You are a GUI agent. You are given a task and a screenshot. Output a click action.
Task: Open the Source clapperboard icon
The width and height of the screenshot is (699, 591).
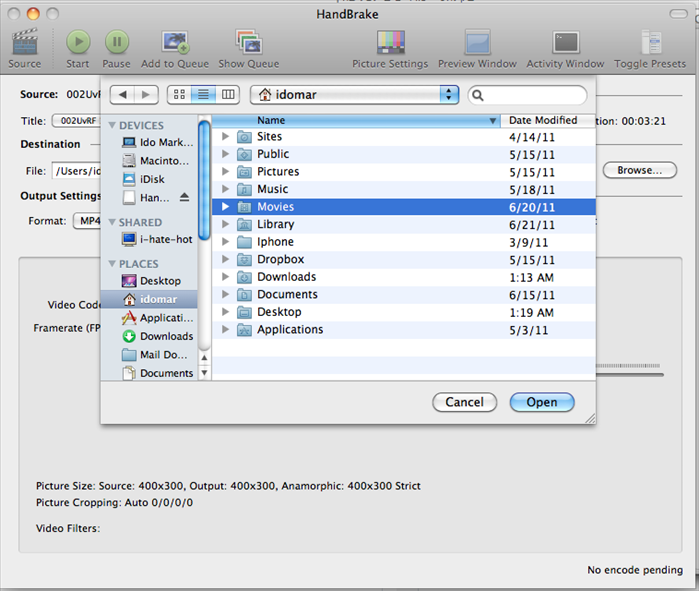click(25, 42)
